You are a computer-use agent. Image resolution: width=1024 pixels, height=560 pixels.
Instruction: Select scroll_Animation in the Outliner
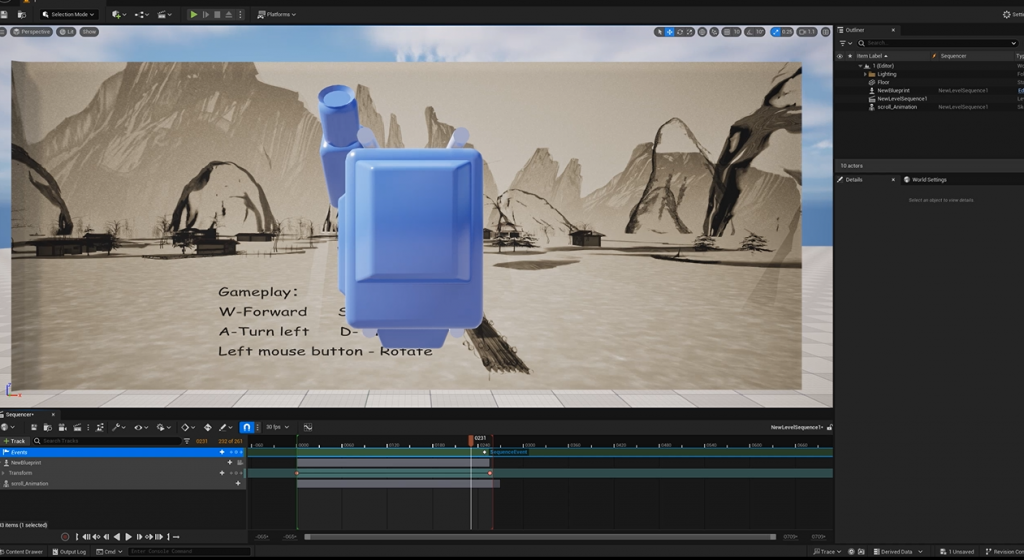(x=897, y=107)
